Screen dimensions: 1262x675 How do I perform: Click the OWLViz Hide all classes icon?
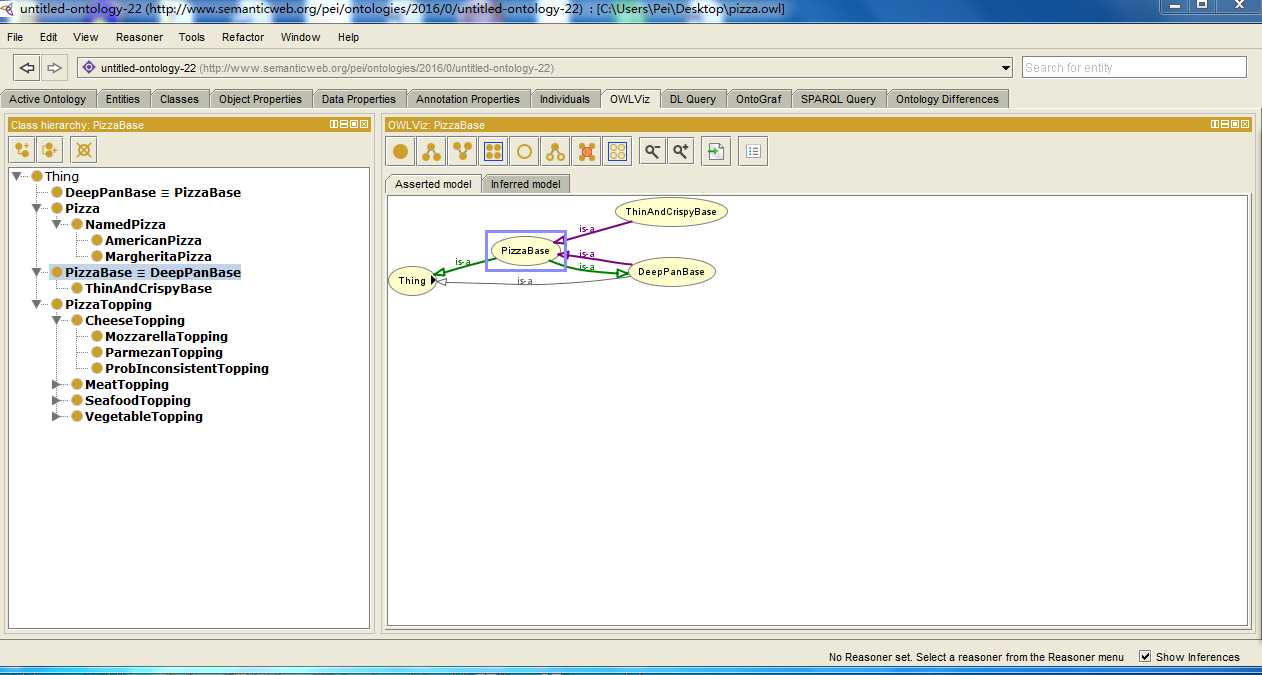[617, 151]
